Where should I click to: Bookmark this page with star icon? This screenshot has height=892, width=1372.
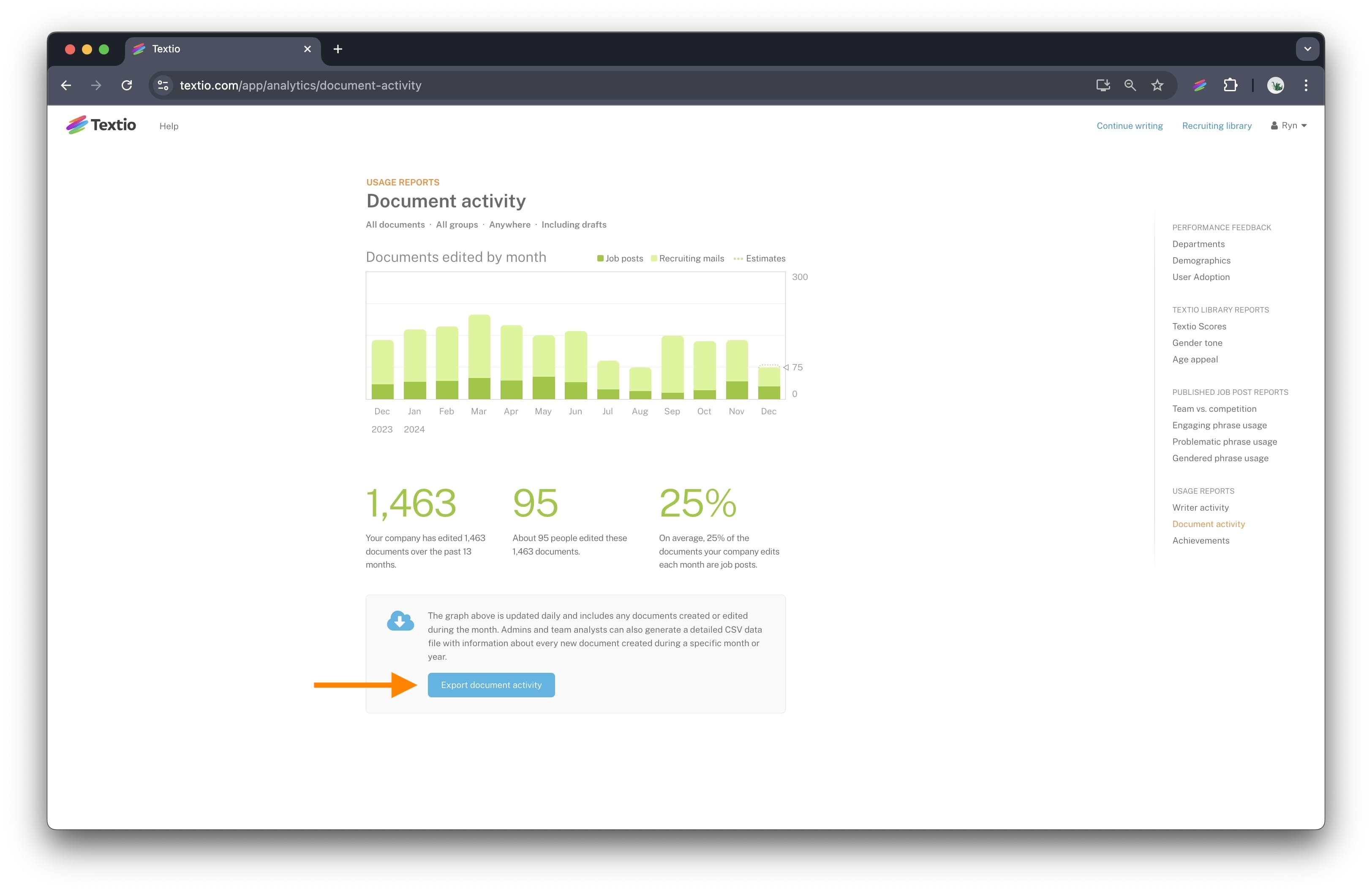click(x=1157, y=85)
